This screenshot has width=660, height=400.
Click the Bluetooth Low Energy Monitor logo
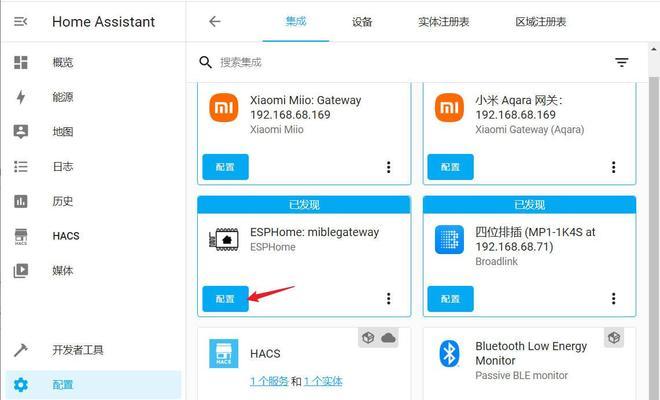(x=449, y=353)
